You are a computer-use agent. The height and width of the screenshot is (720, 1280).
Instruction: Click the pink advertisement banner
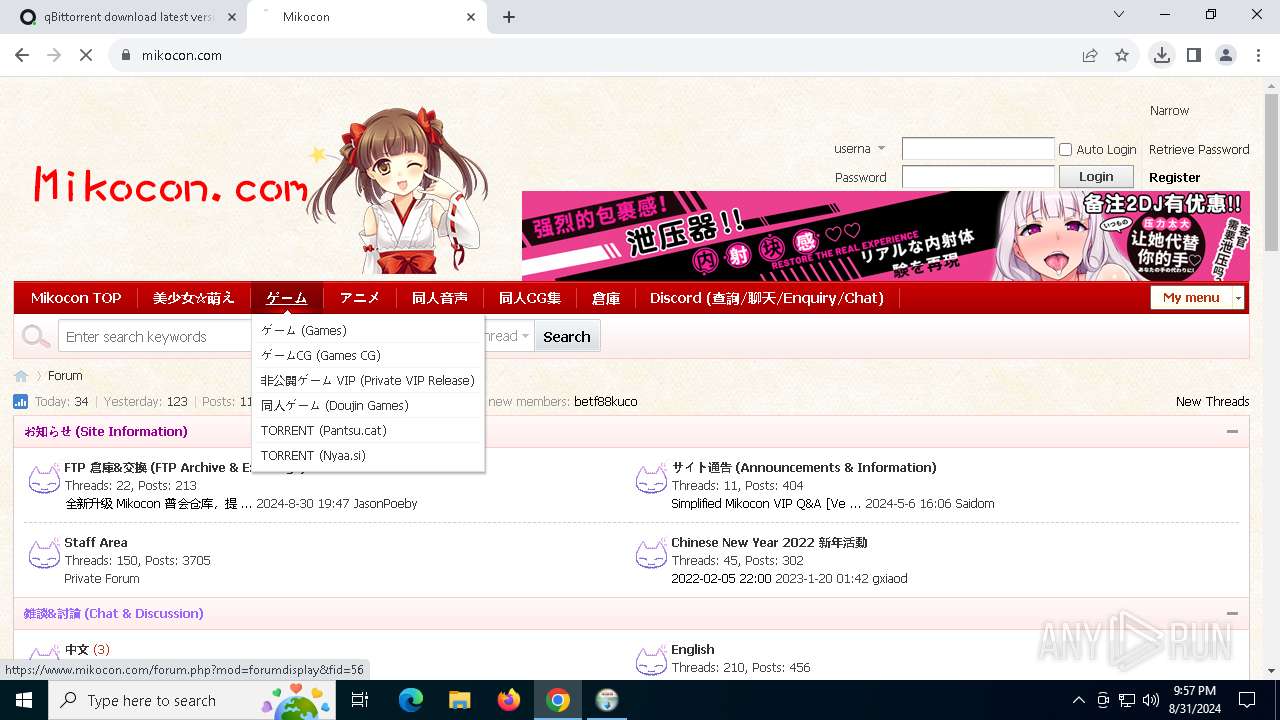pos(886,236)
